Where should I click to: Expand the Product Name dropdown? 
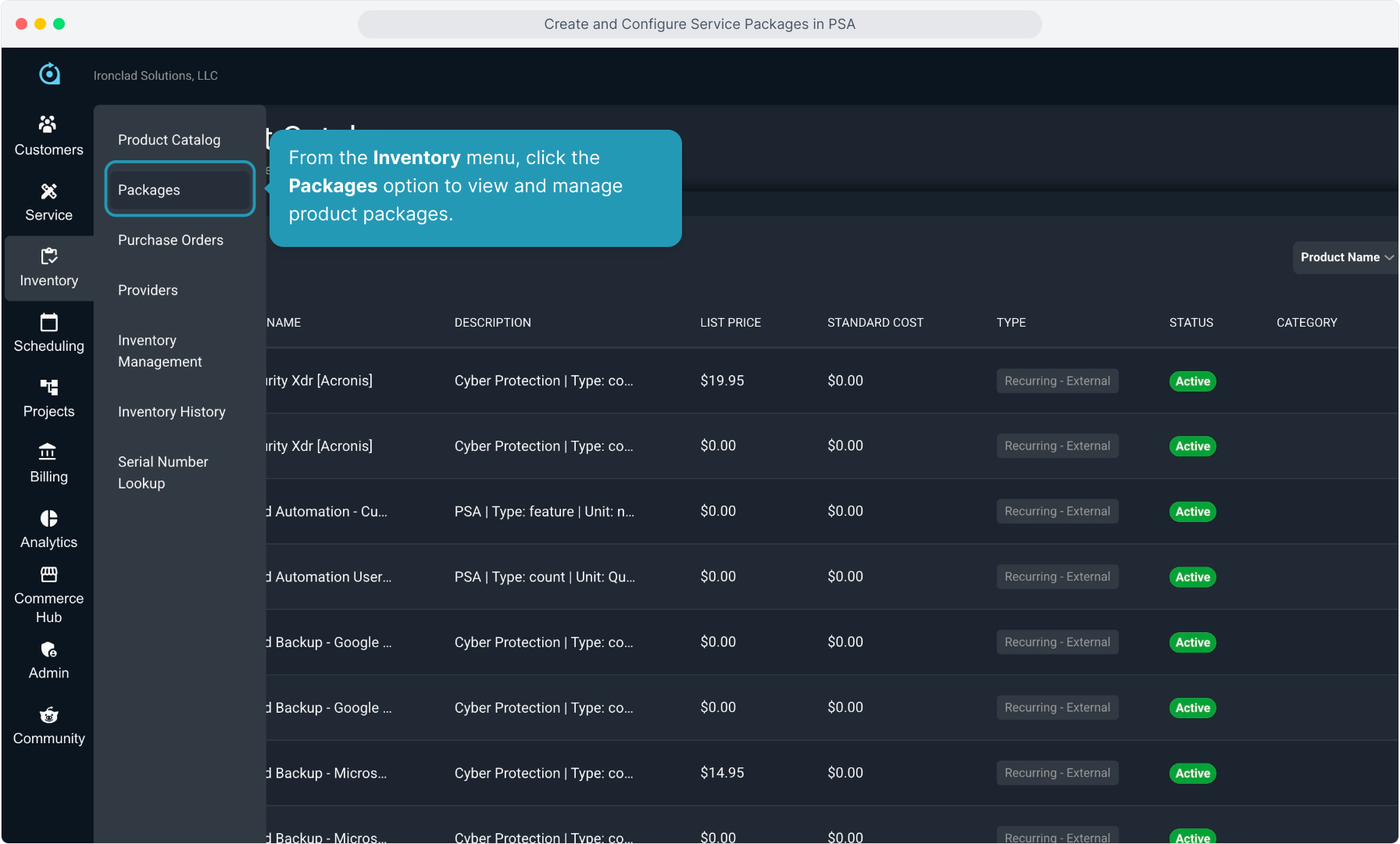[1345, 257]
